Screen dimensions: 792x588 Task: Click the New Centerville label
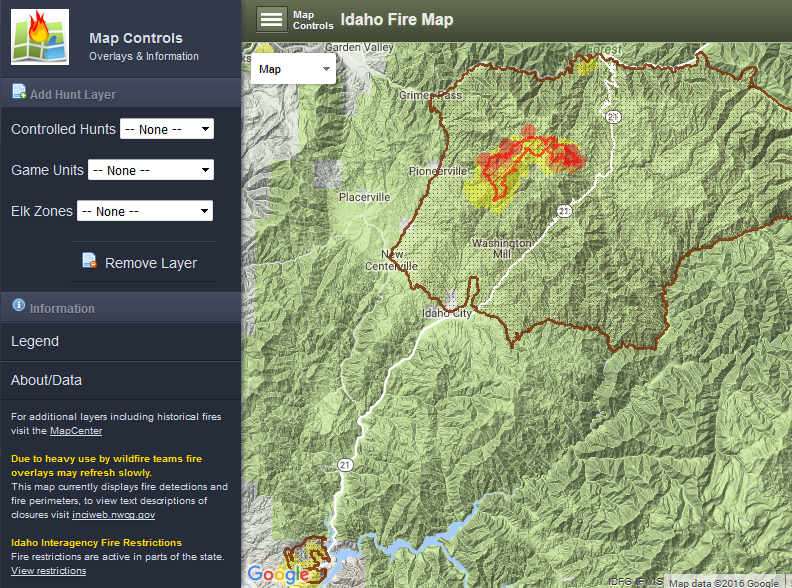coord(391,260)
